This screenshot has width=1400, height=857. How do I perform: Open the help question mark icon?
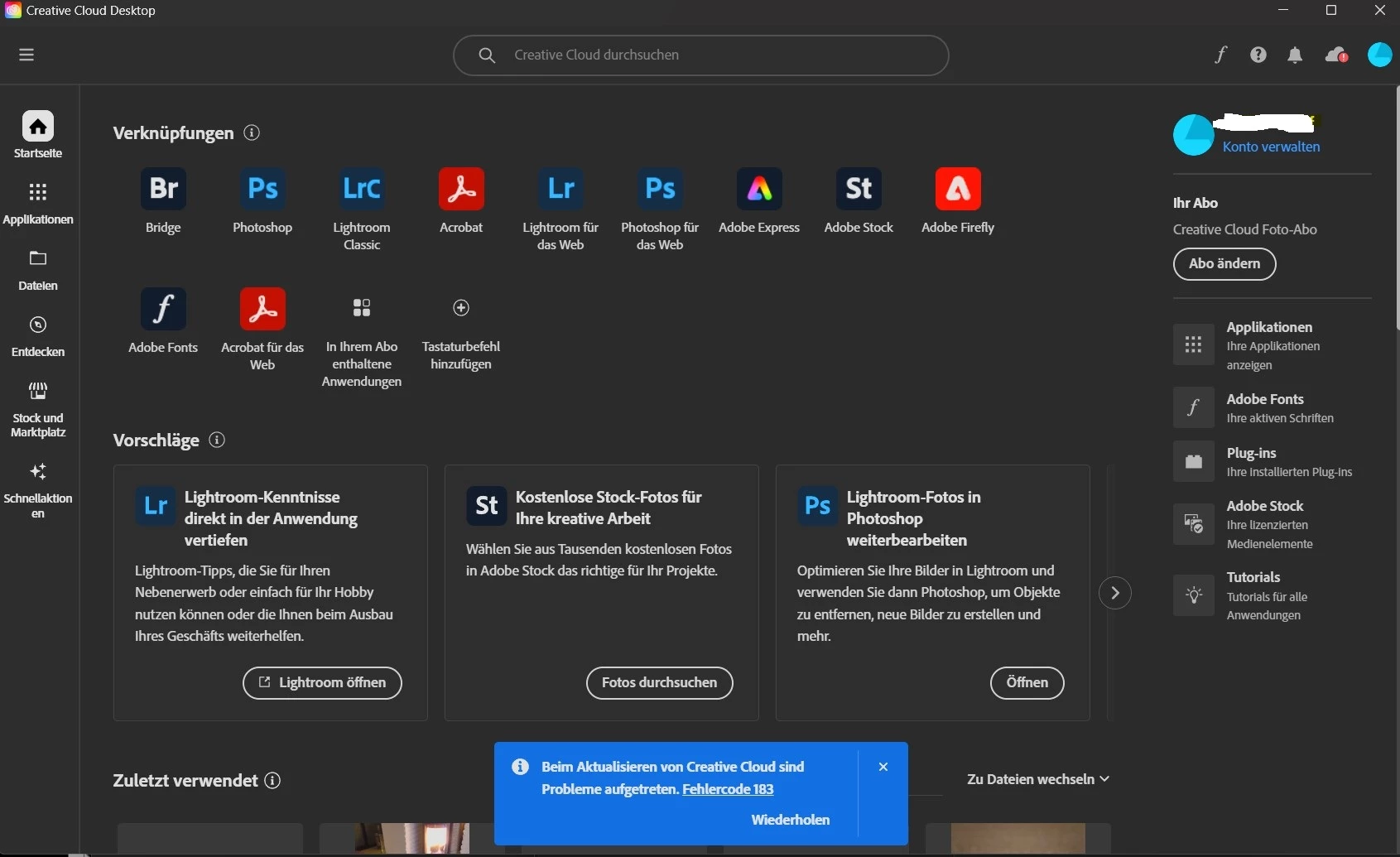(1258, 55)
